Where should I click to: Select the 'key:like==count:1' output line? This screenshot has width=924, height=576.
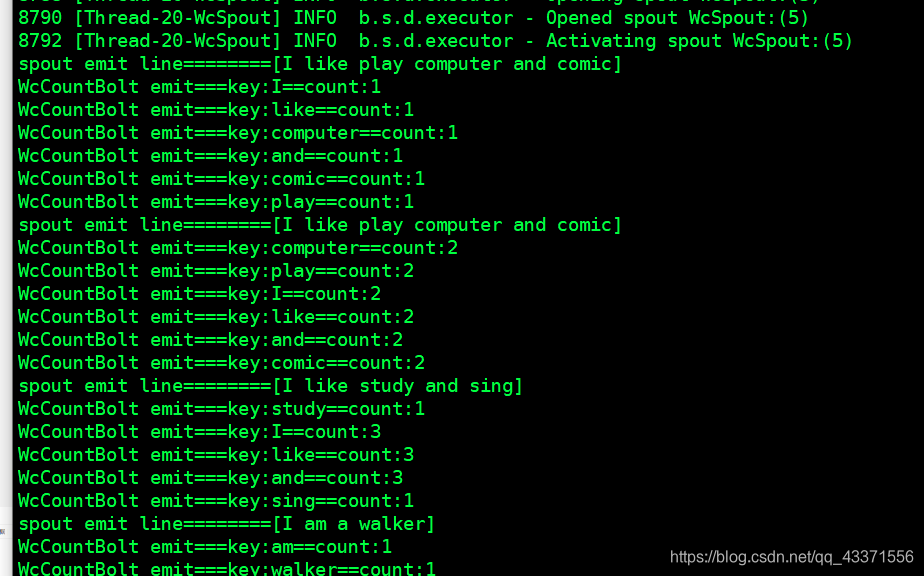click(216, 110)
